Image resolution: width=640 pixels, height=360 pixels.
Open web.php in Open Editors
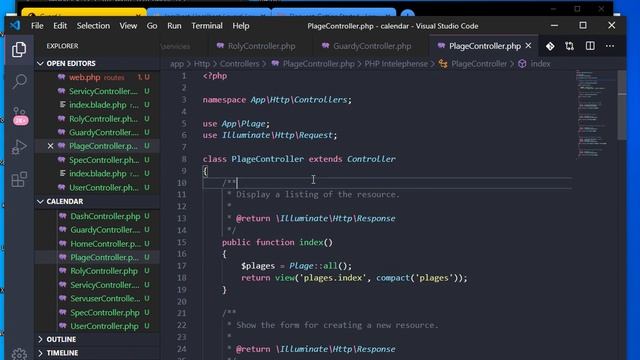98,77
